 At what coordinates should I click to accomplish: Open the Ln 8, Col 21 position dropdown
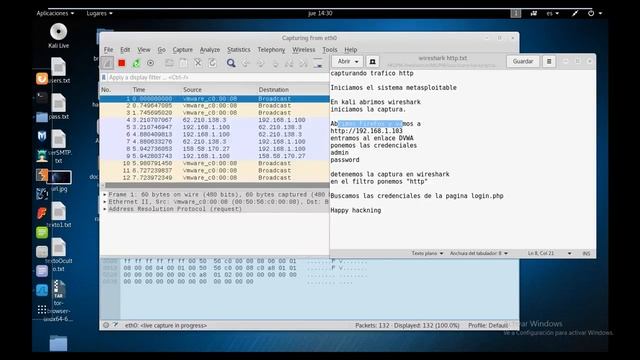point(549,253)
